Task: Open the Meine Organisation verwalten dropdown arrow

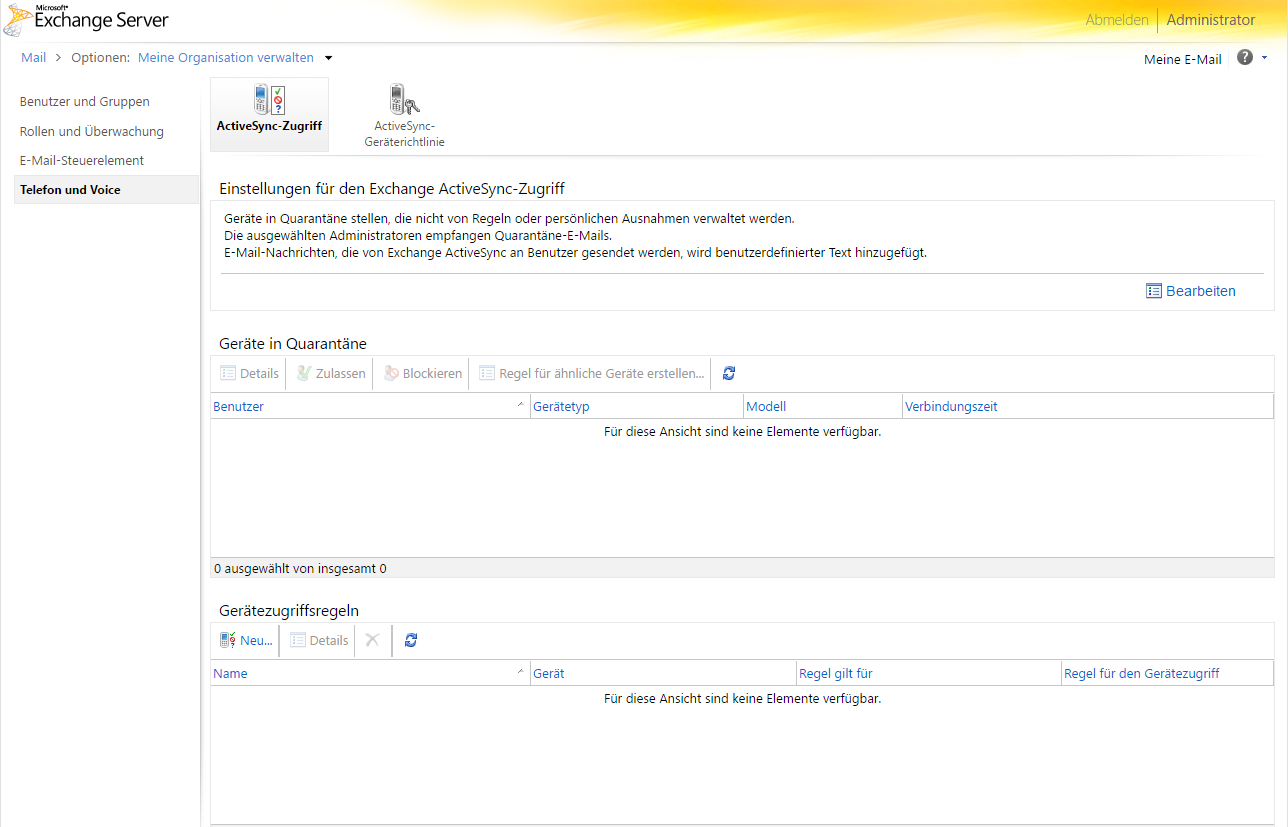Action: point(328,58)
